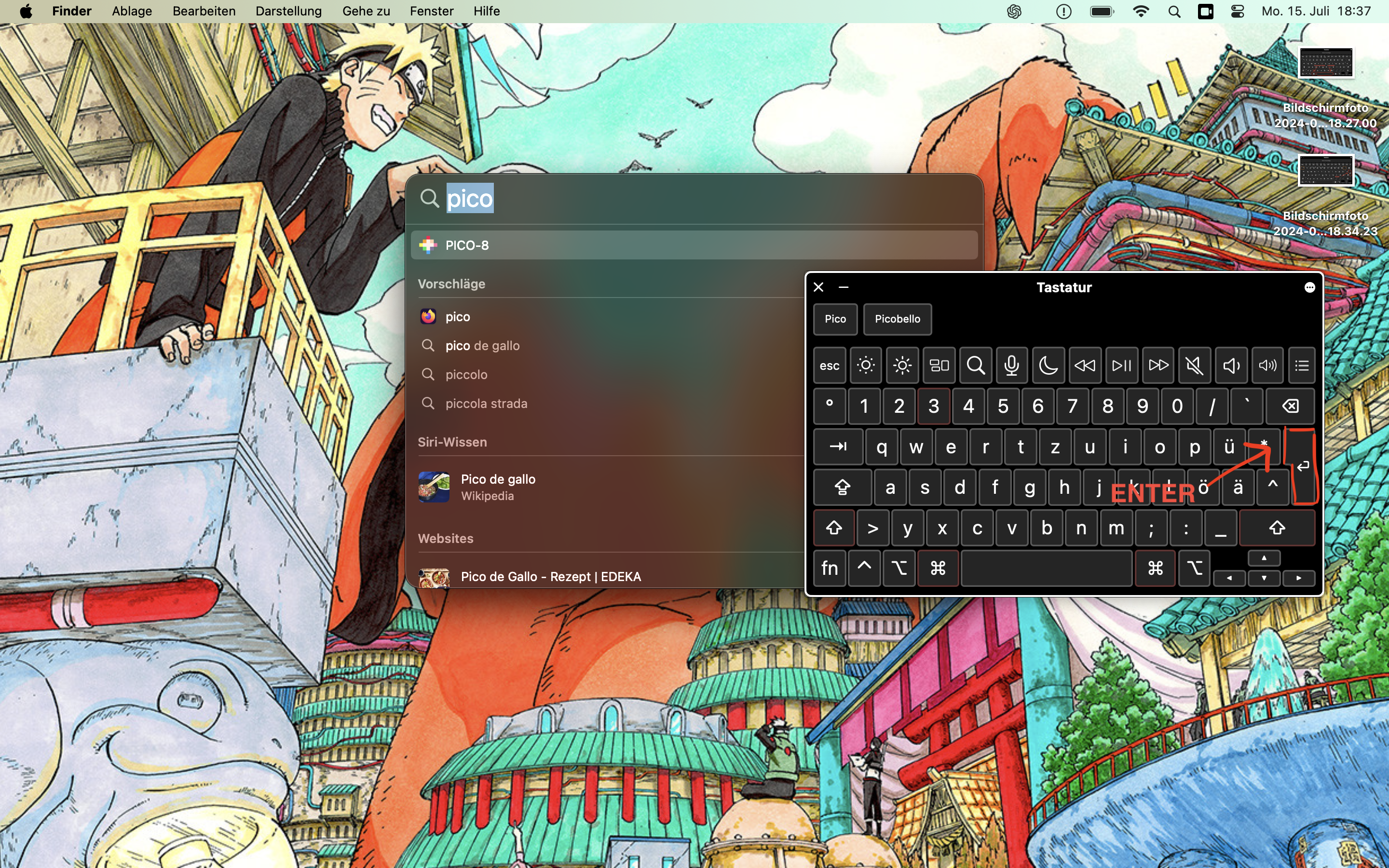
Task: Open the Ablage menu
Action: click(x=132, y=12)
